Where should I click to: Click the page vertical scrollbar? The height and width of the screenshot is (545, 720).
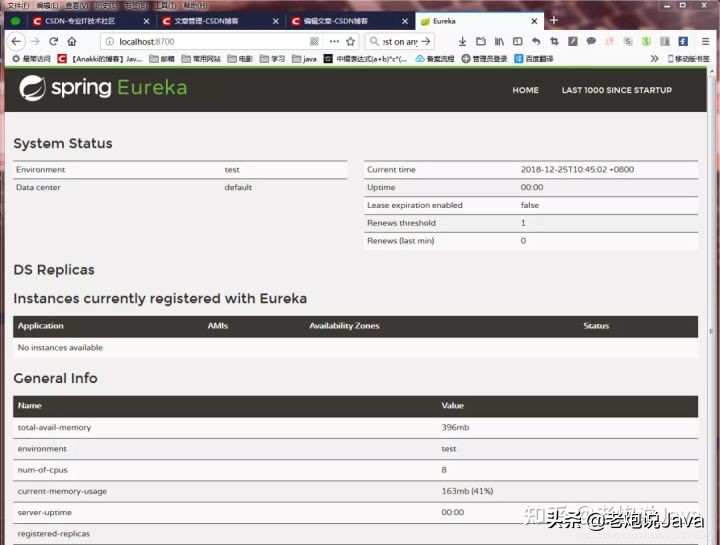tap(712, 303)
